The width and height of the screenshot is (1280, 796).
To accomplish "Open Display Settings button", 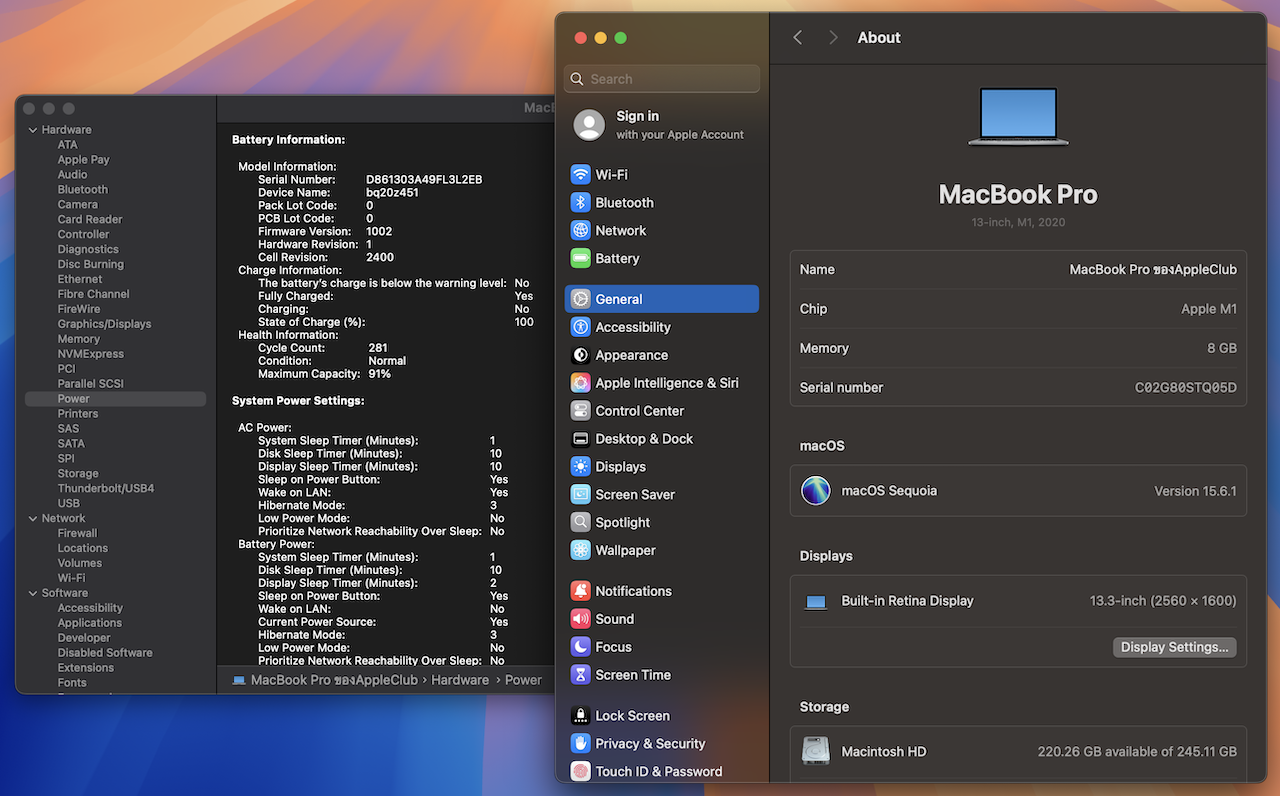I will tap(1174, 647).
